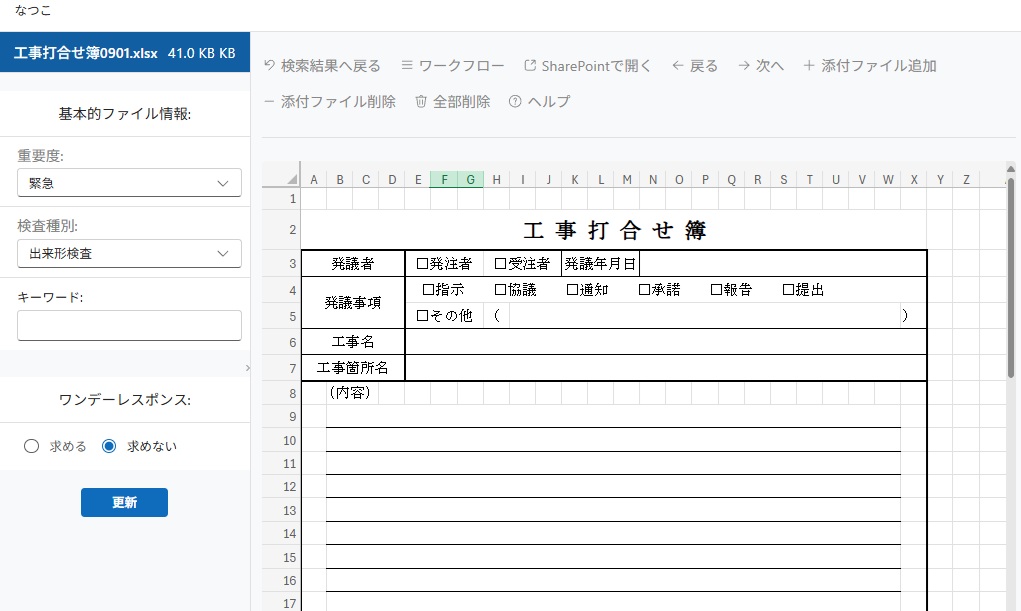This screenshot has width=1021, height=611.
Task: Go back using the 戻る arrow
Action: (x=678, y=66)
